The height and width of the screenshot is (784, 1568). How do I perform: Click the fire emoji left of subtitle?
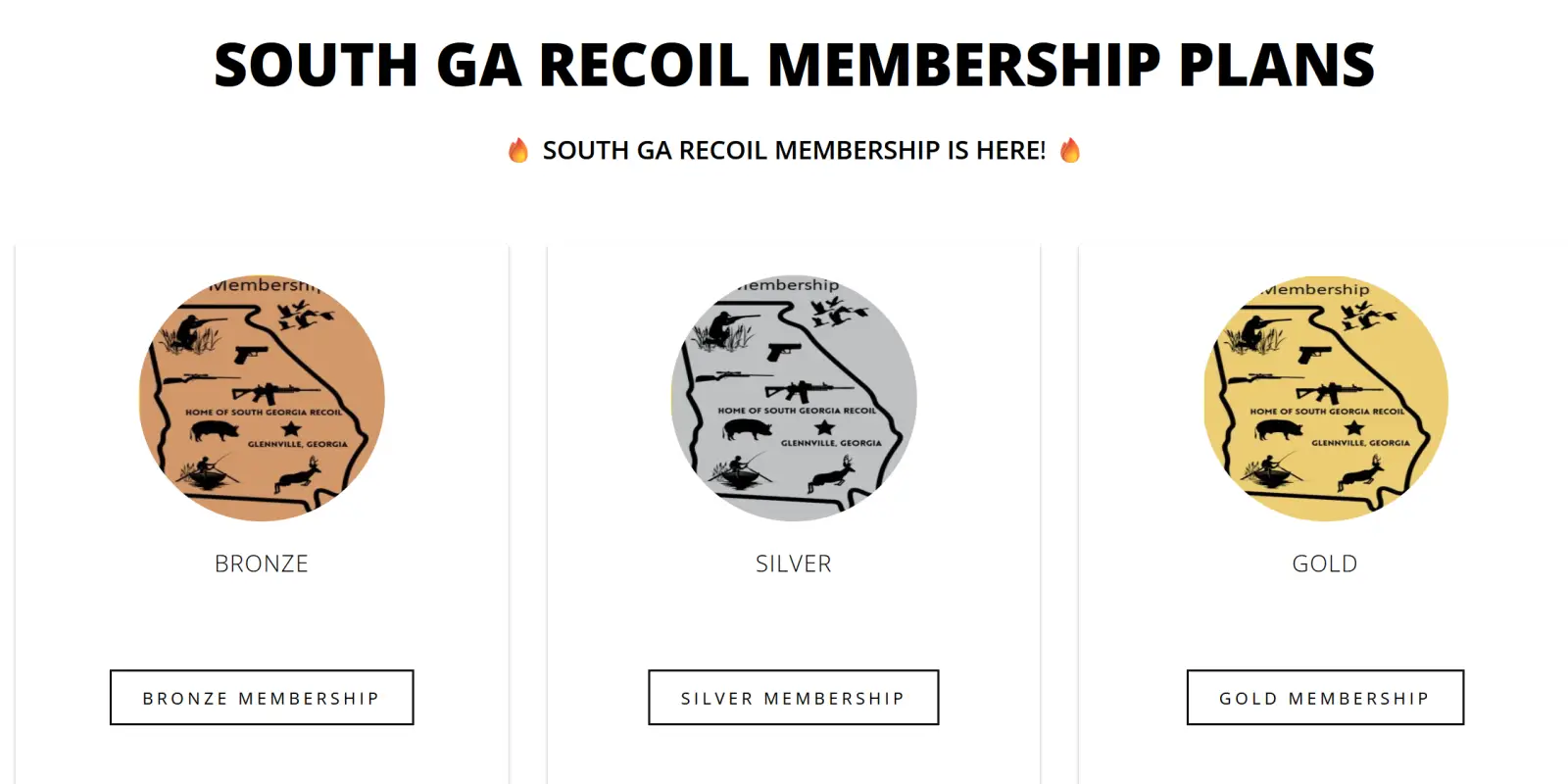(x=518, y=150)
